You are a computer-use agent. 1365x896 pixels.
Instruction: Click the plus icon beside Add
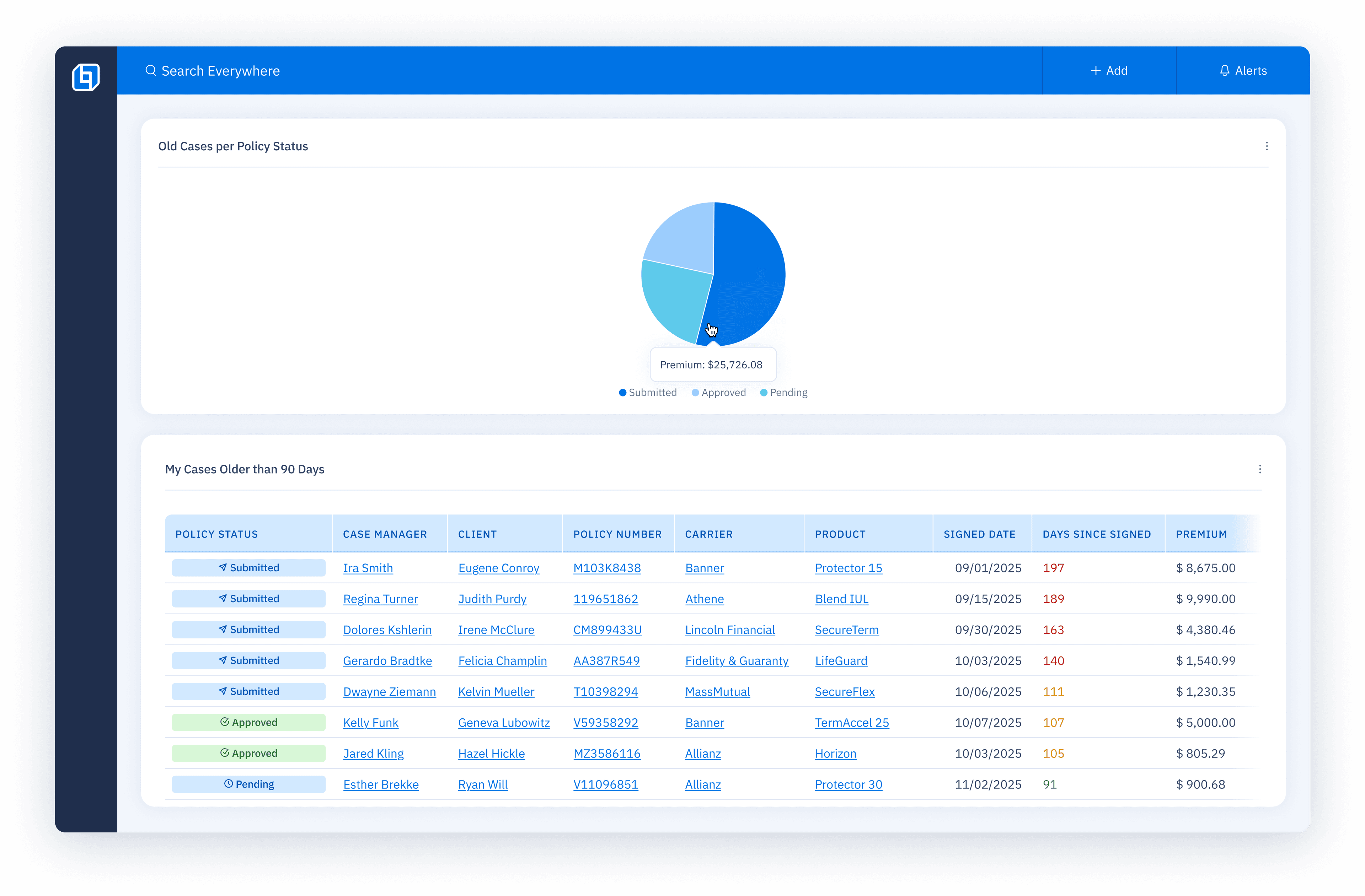tap(1096, 70)
